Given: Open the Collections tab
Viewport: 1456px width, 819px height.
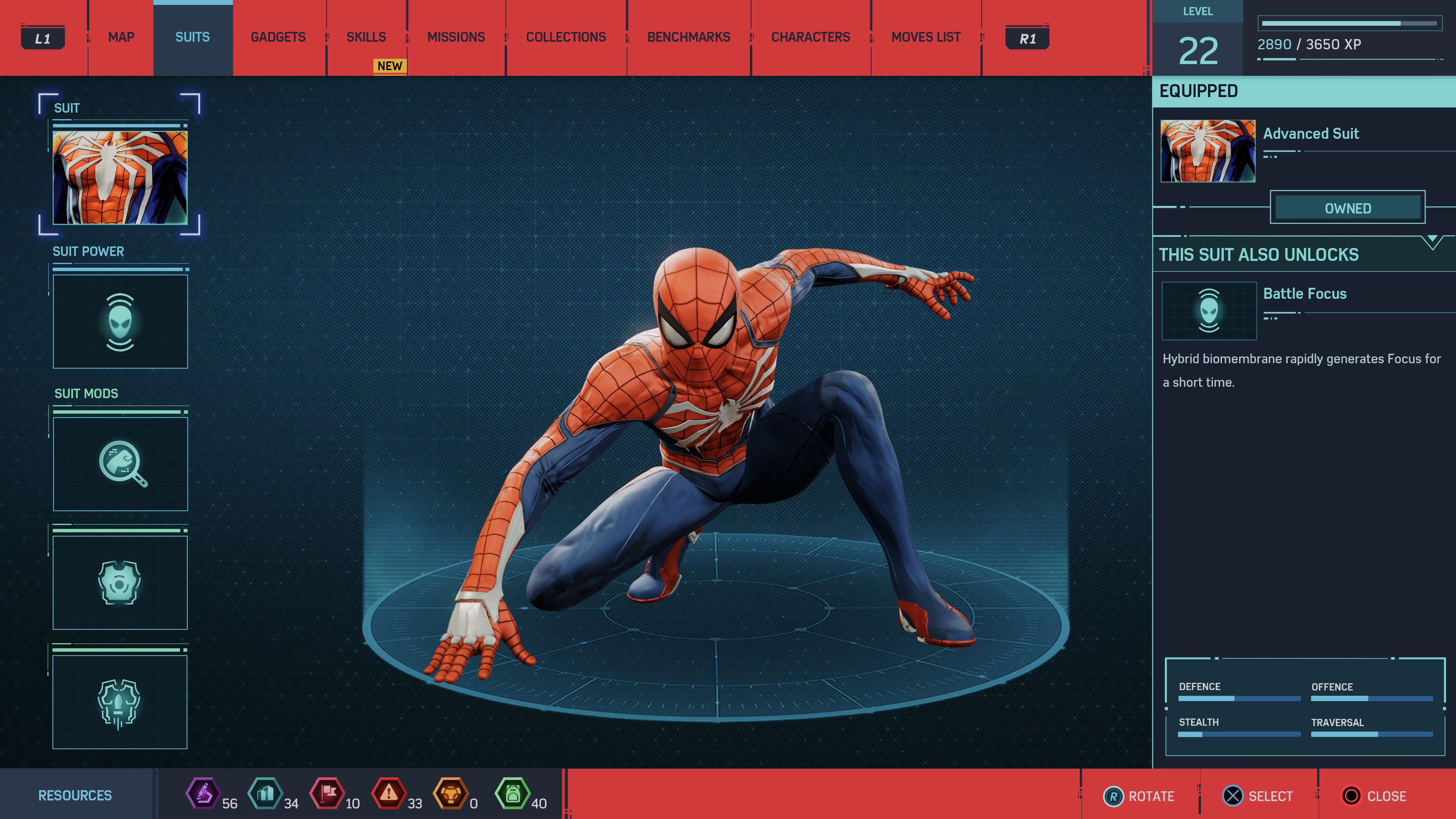Looking at the screenshot, I should pos(566,37).
